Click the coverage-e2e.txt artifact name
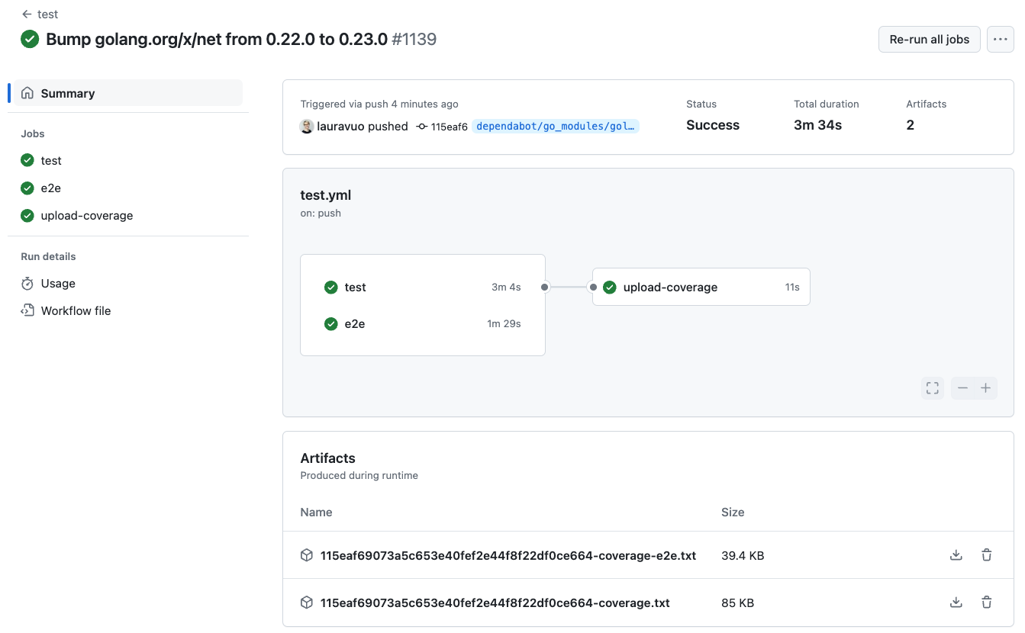 tap(508, 555)
